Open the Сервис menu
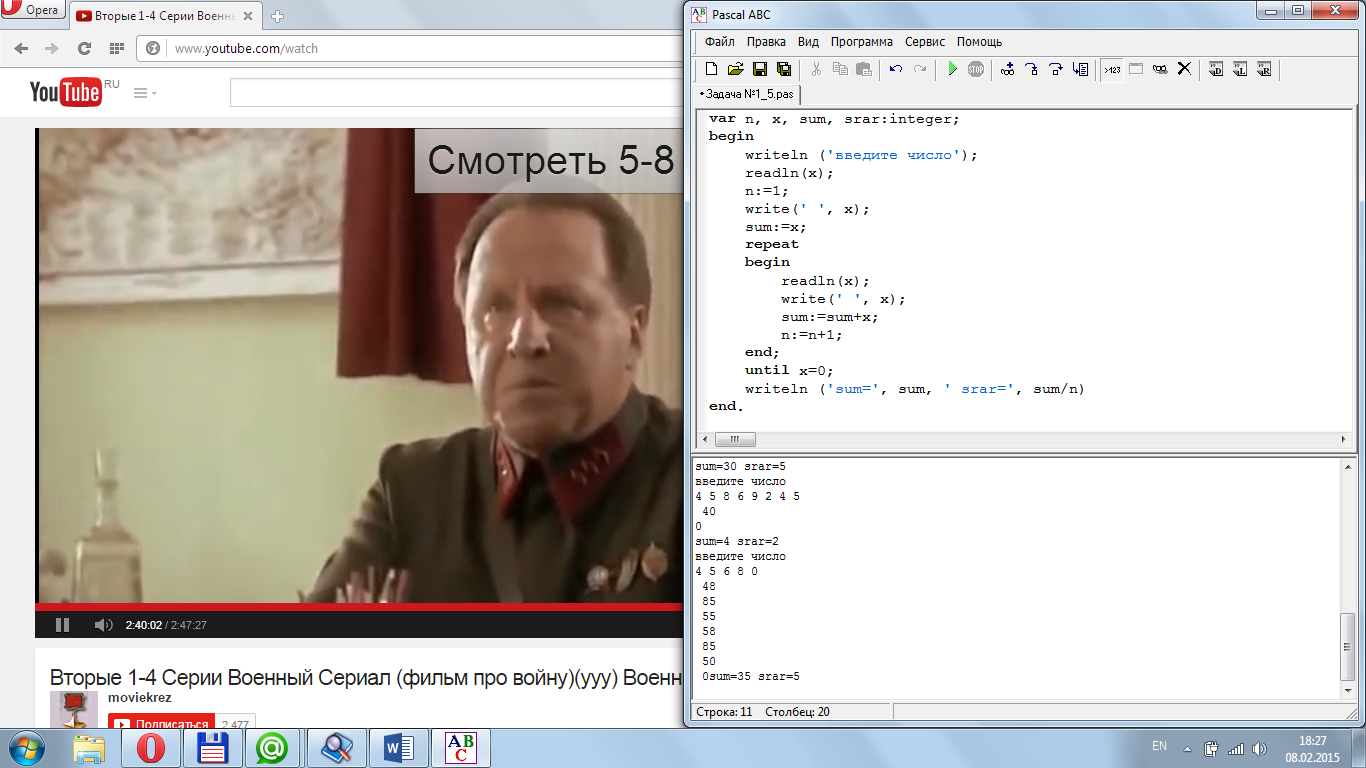Viewport: 1366px width, 768px height. tap(925, 42)
